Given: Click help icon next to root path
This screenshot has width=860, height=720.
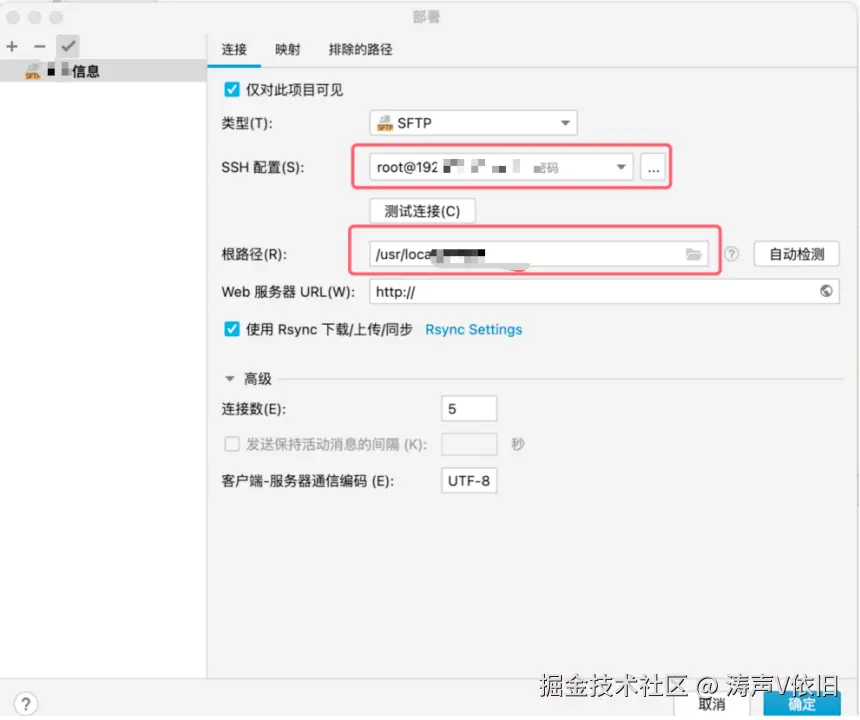Looking at the screenshot, I should pyautogui.click(x=729, y=253).
